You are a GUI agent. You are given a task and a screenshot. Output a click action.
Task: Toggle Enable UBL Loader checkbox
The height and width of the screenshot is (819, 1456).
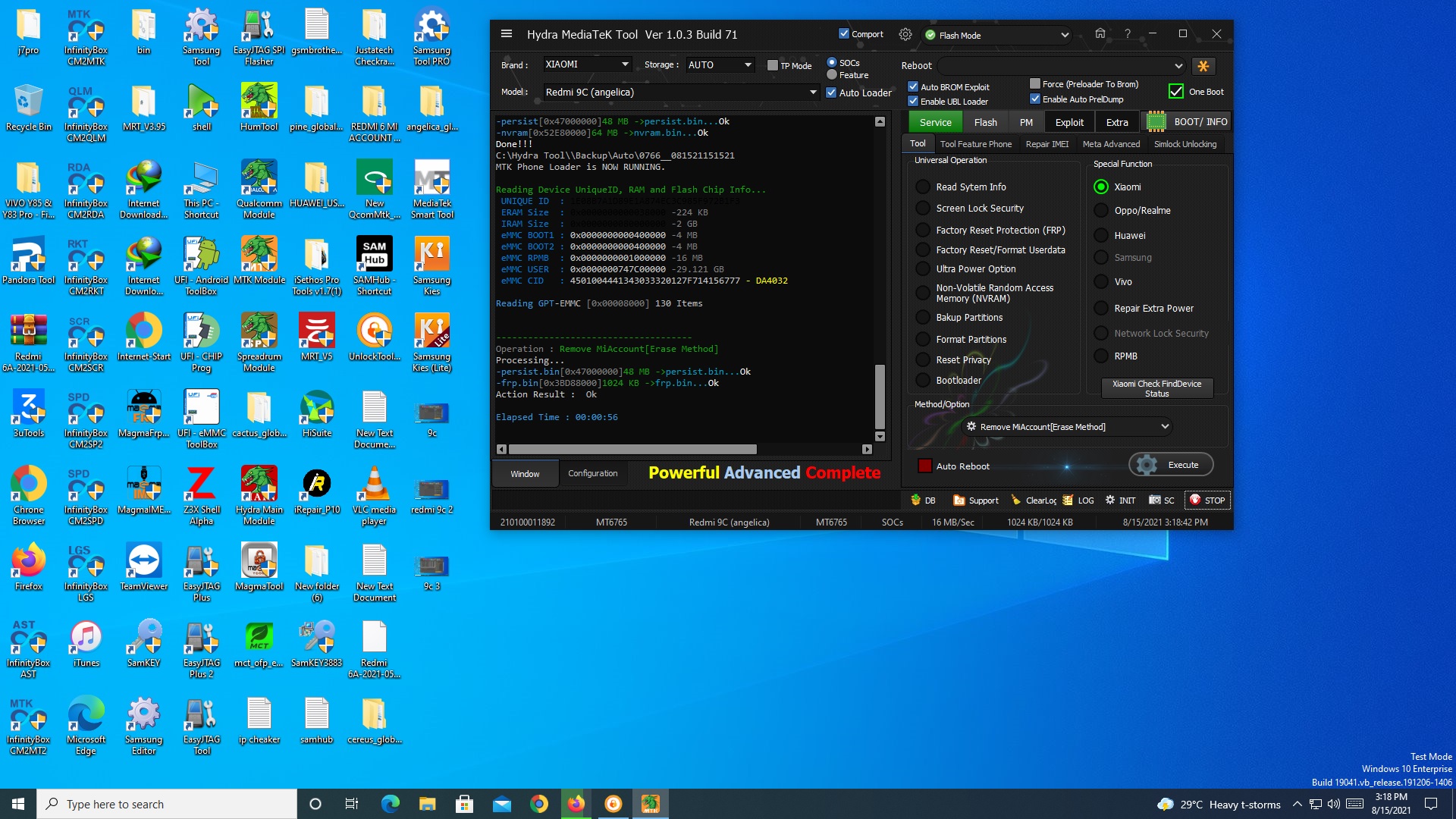pyautogui.click(x=913, y=101)
